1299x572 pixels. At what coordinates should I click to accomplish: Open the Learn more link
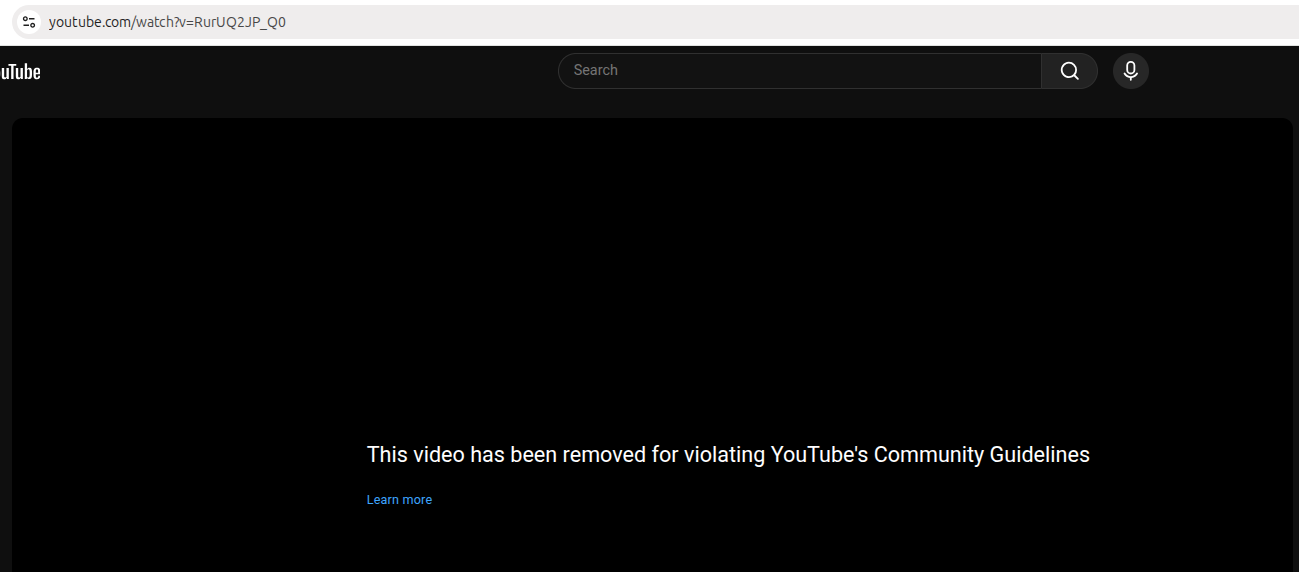(399, 500)
